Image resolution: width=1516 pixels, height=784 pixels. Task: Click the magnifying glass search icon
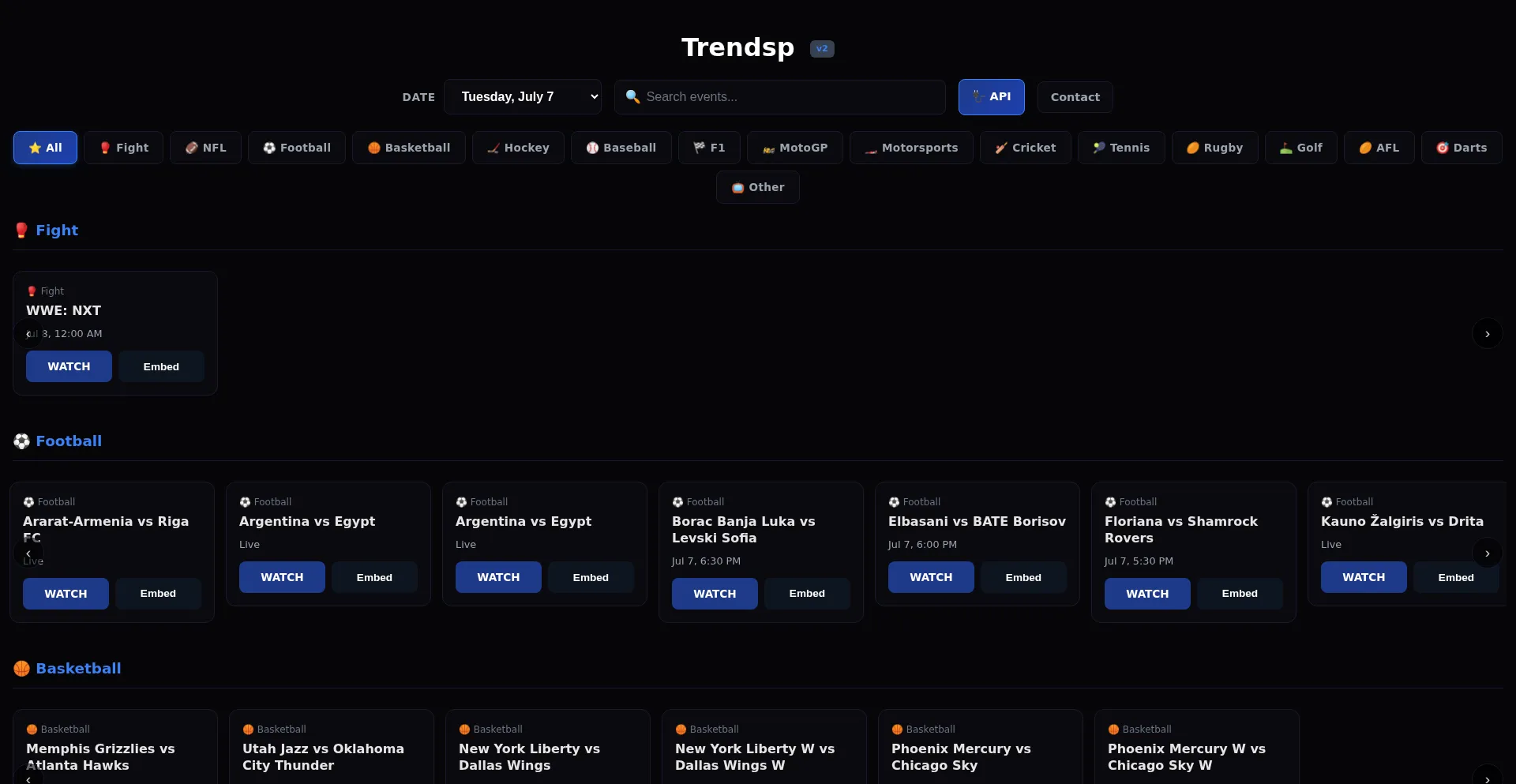pyautogui.click(x=632, y=96)
